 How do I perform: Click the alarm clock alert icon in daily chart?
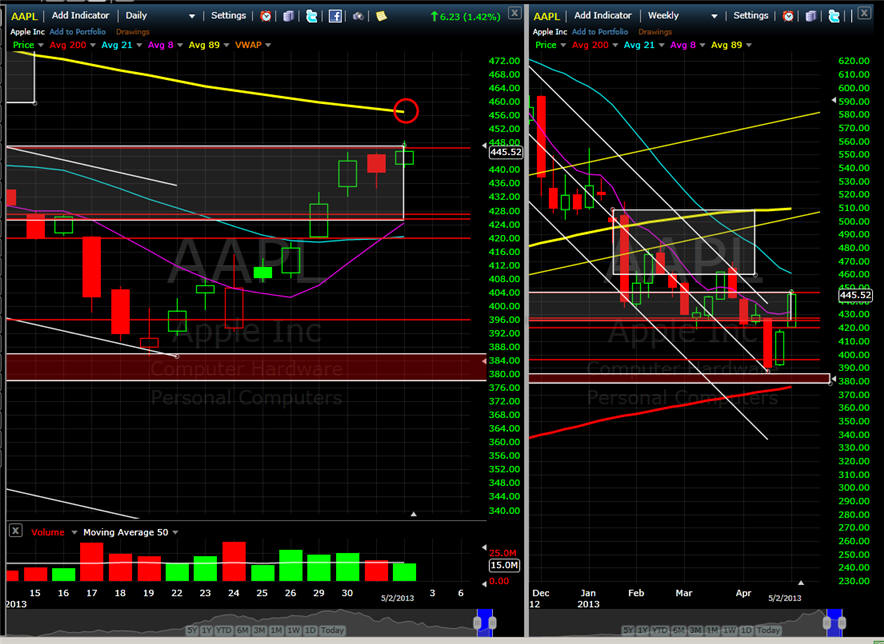265,16
